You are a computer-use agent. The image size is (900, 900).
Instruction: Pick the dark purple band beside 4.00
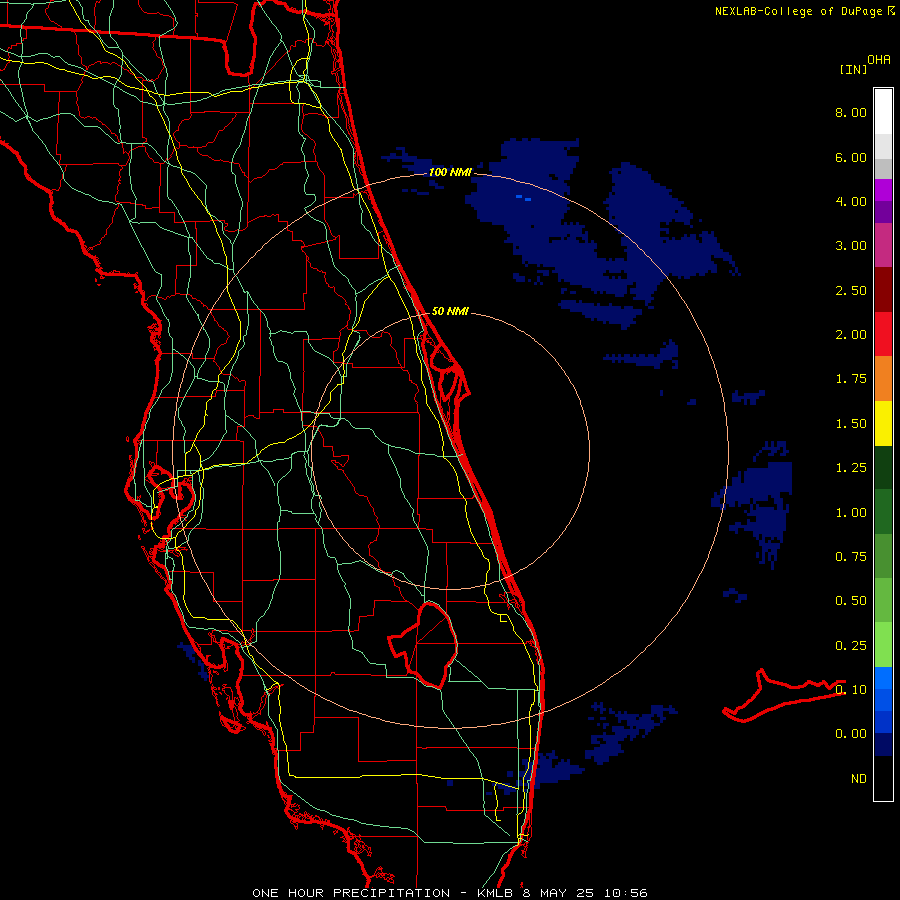tap(883, 212)
